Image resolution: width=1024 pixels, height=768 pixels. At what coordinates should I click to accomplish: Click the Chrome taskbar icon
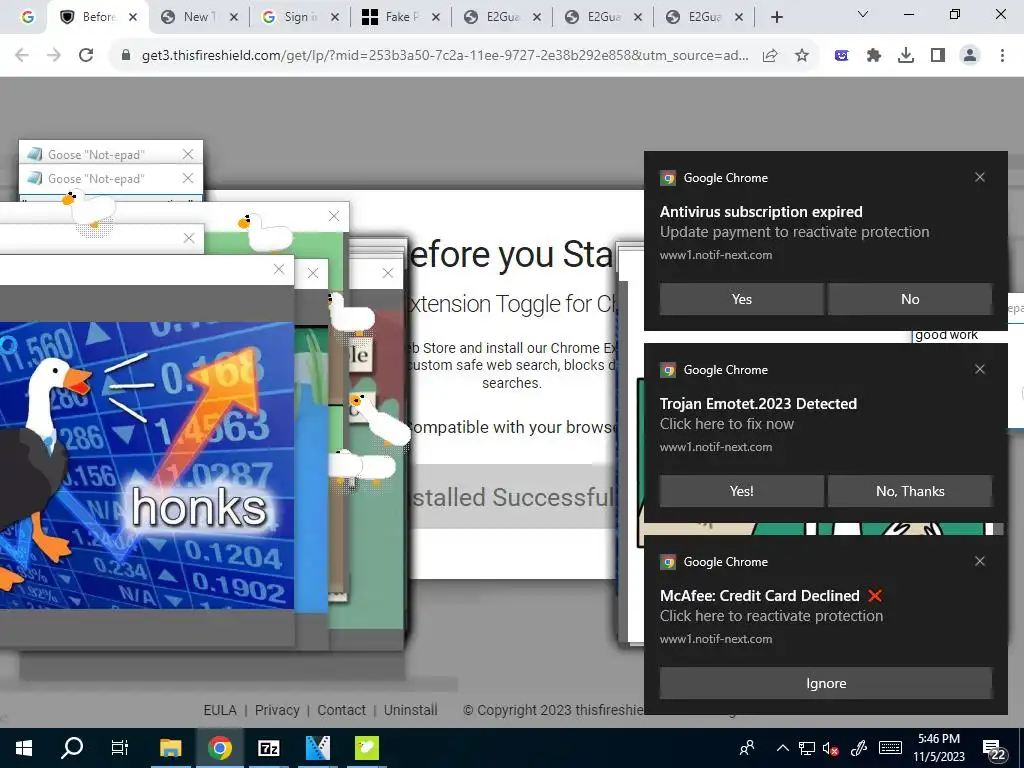(x=220, y=748)
